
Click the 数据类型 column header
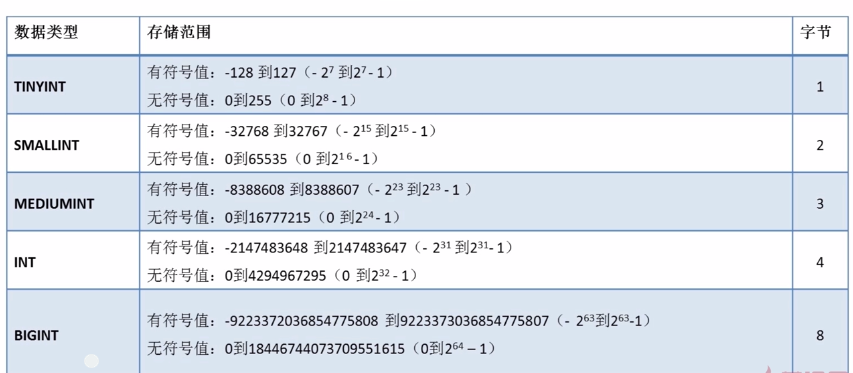point(46,33)
